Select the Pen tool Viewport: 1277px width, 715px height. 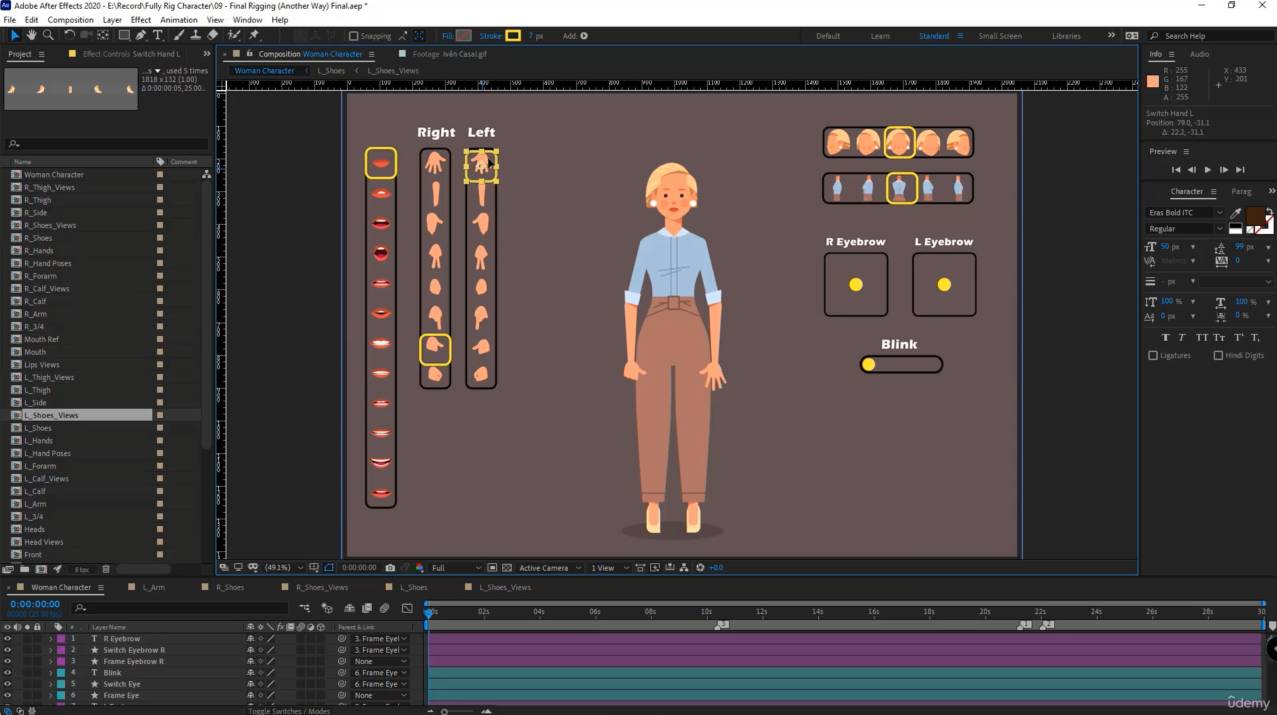coord(141,35)
